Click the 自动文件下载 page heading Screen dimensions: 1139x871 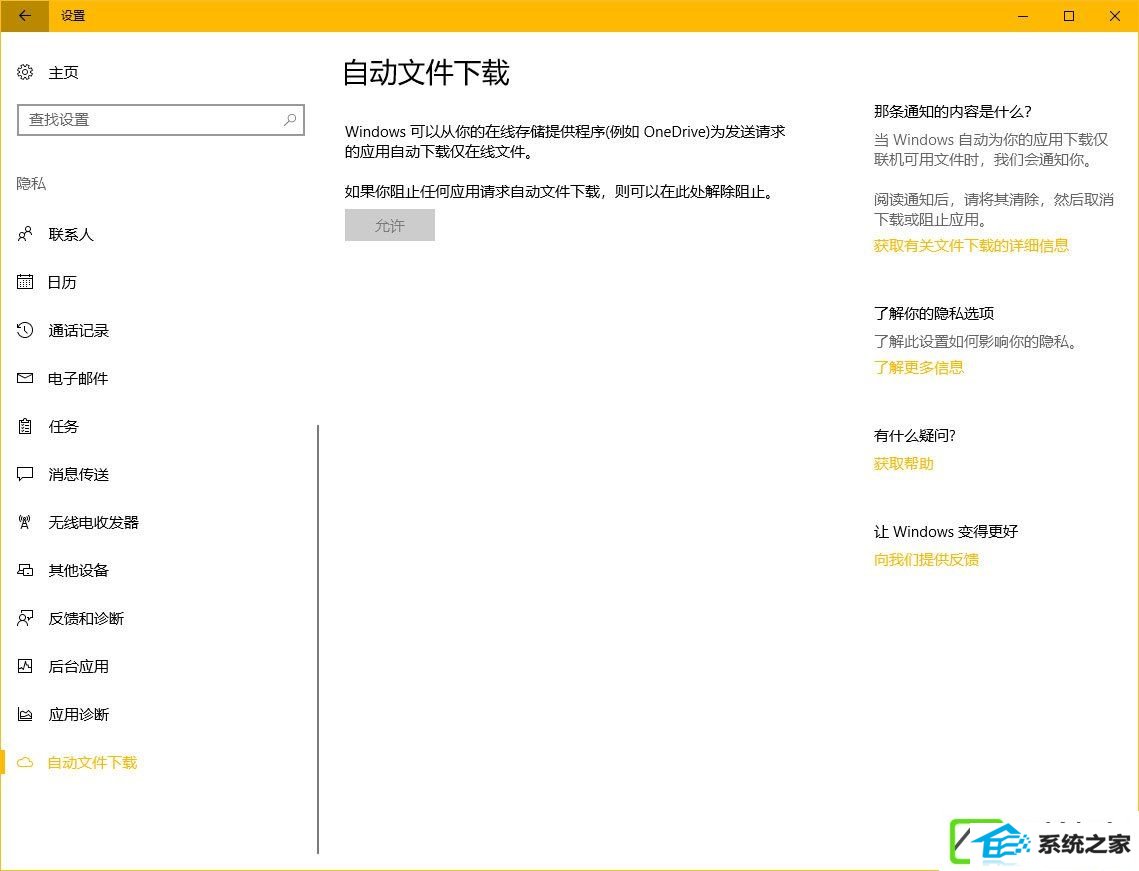pos(426,73)
